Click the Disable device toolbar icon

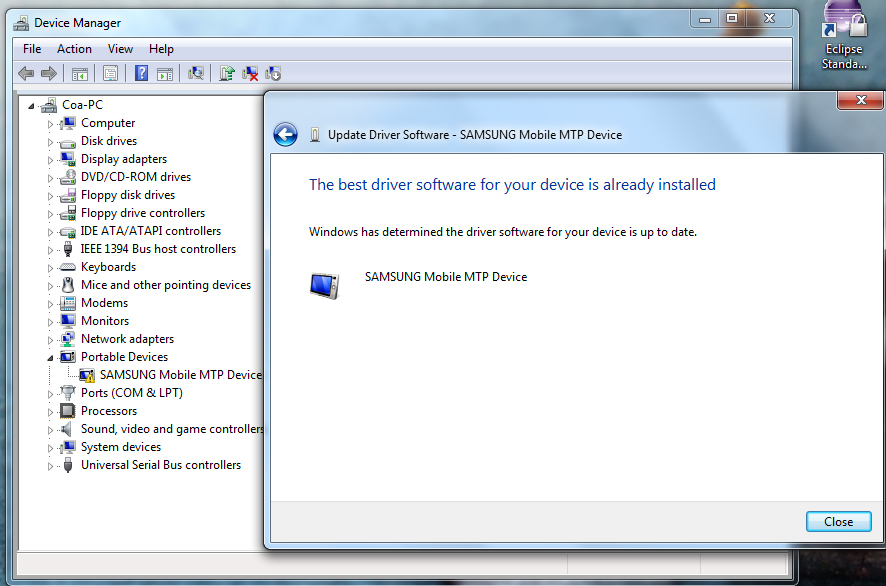pos(273,73)
